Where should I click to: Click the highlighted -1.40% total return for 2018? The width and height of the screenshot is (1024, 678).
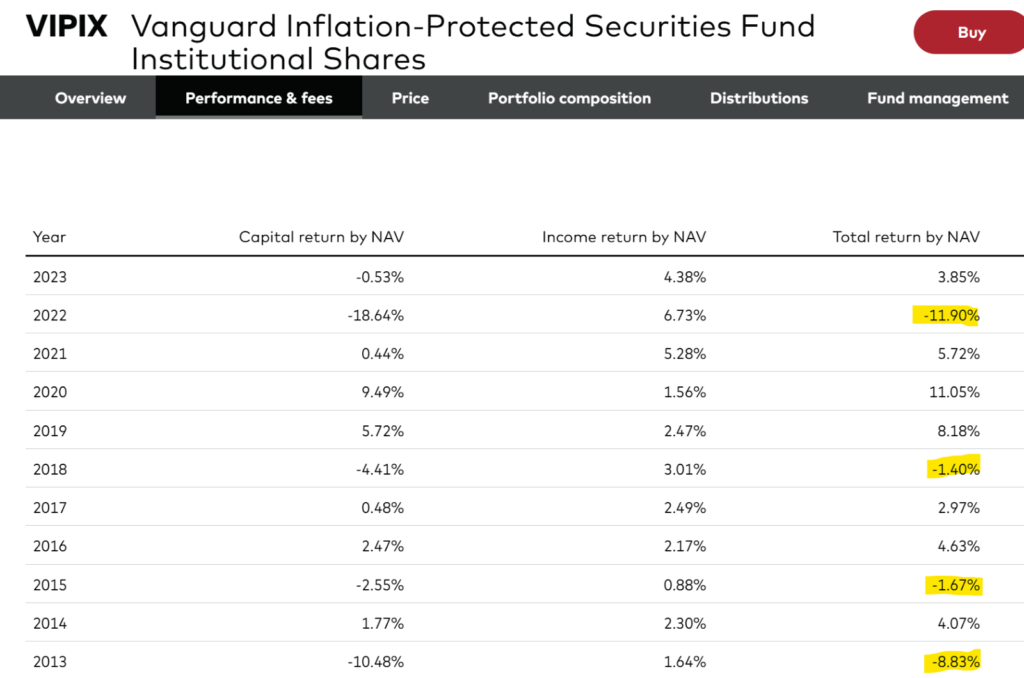955,469
